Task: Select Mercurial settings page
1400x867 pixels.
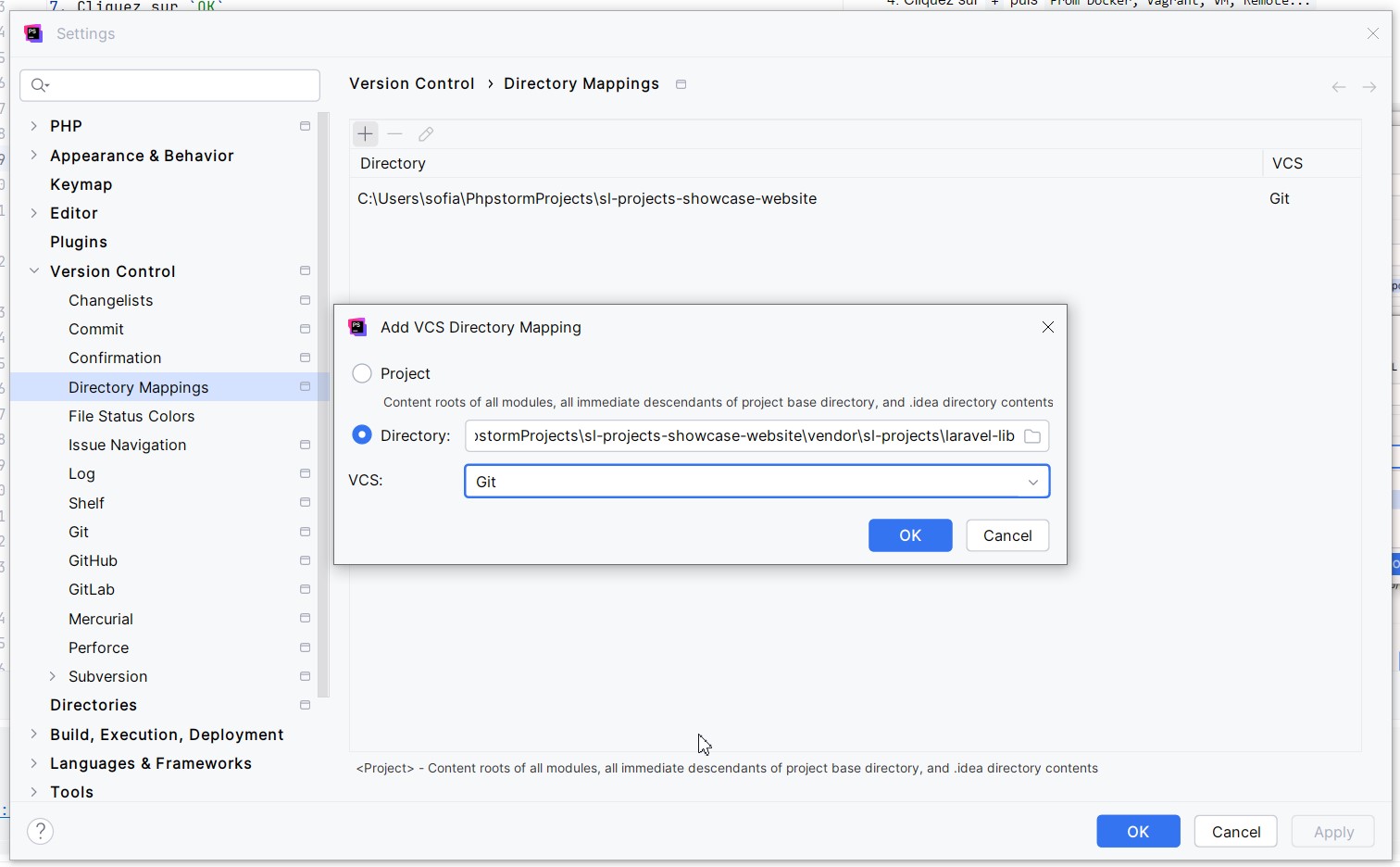Action: pos(101,619)
